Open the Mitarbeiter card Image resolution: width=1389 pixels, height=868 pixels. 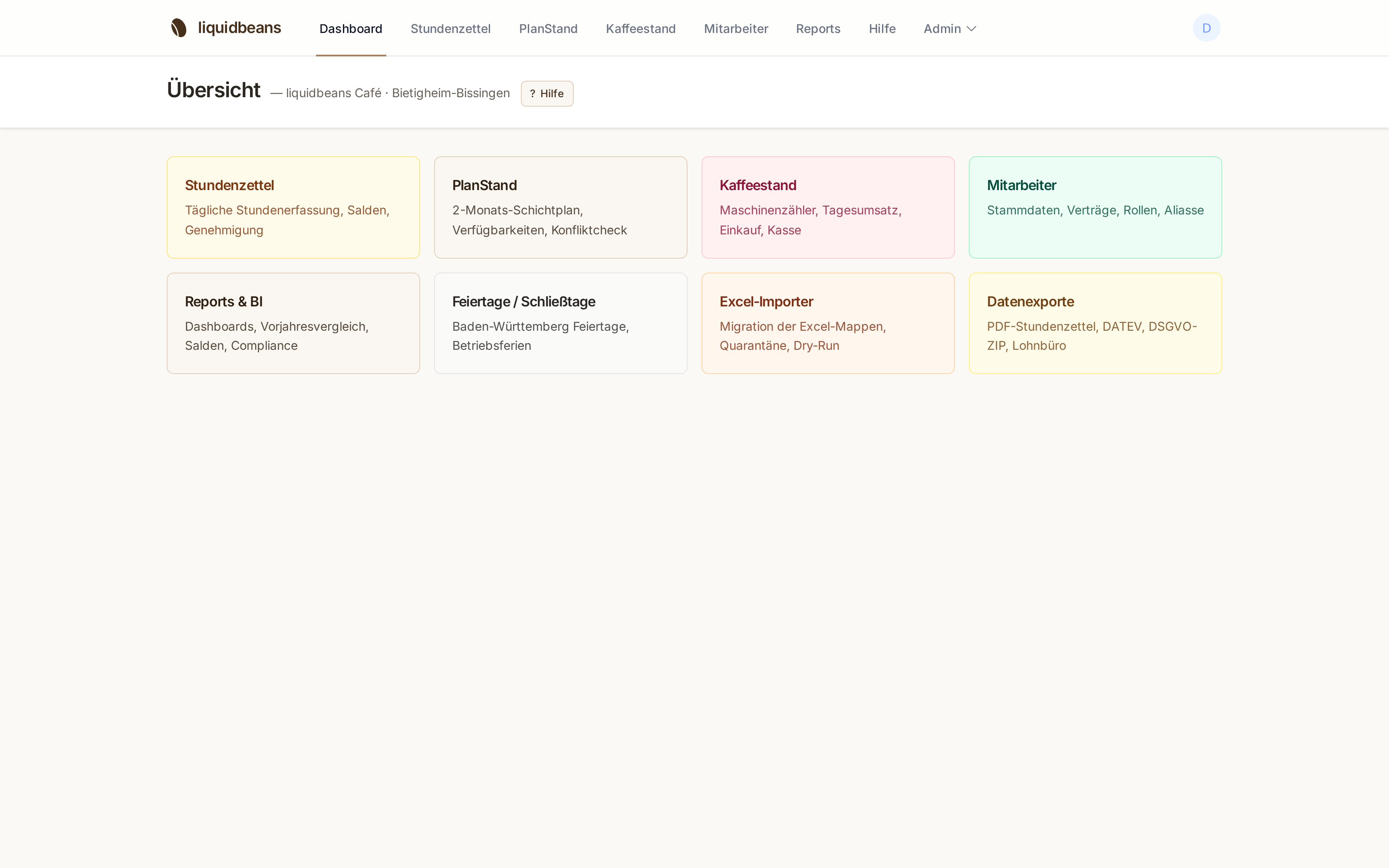point(1095,207)
